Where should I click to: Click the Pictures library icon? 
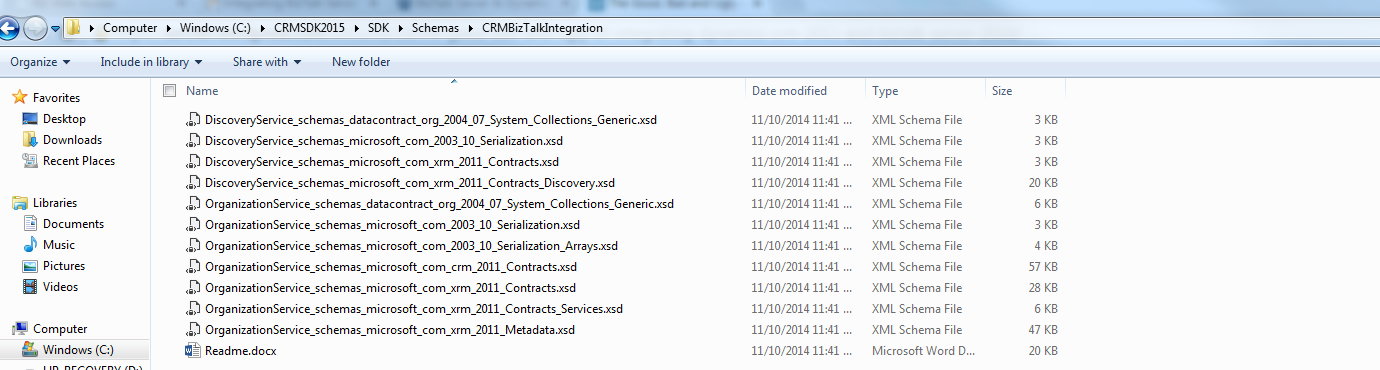[30, 266]
